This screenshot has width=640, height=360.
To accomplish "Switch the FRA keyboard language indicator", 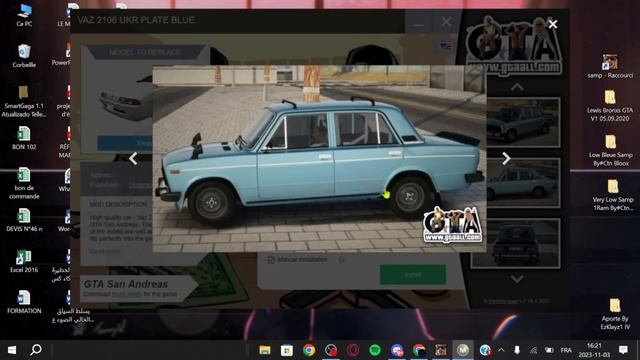I will point(566,350).
